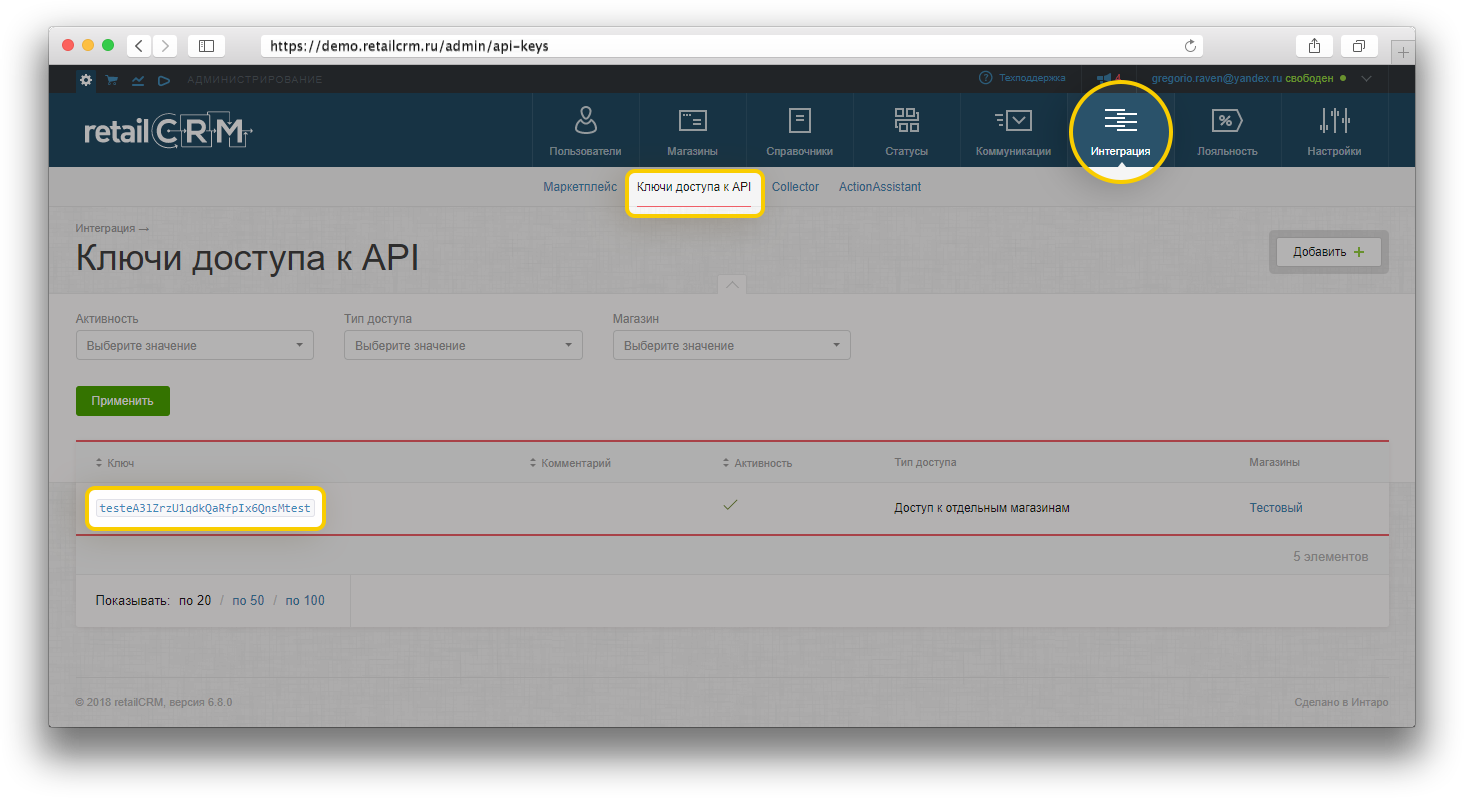Expand the Магазин filter dropdown
Viewport: 1464px width, 798px height.
coord(731,346)
